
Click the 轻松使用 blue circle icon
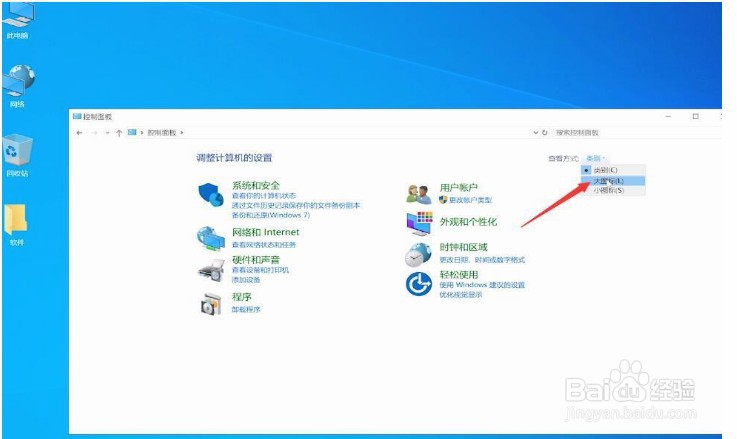(x=418, y=284)
